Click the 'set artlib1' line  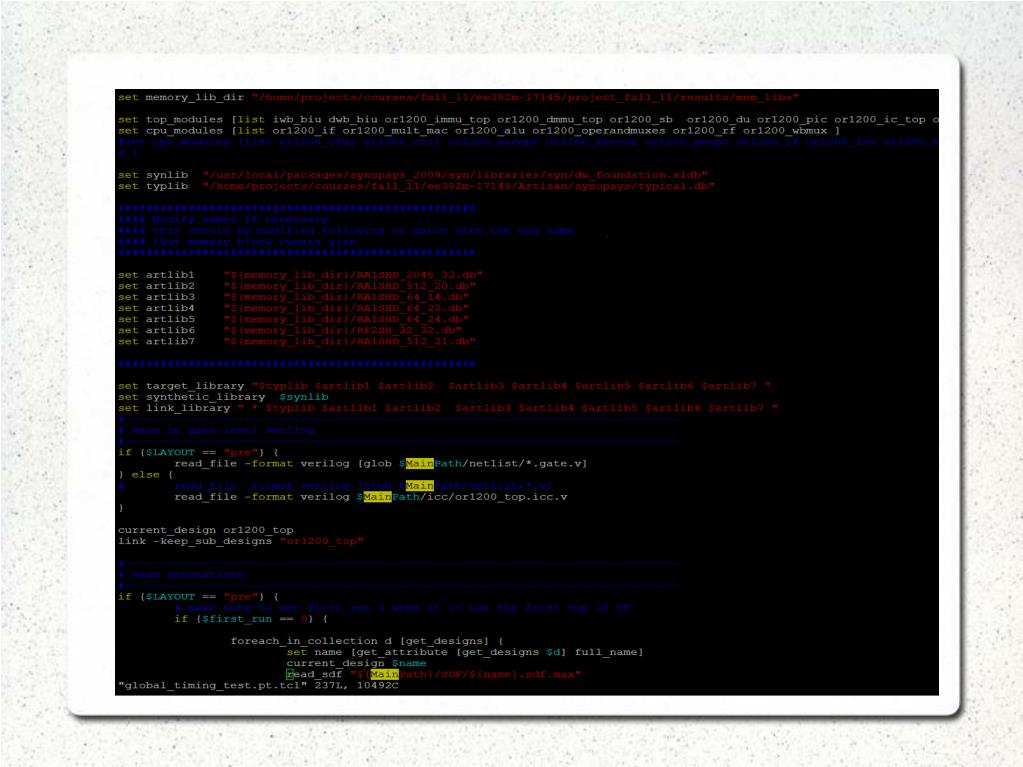point(299,275)
